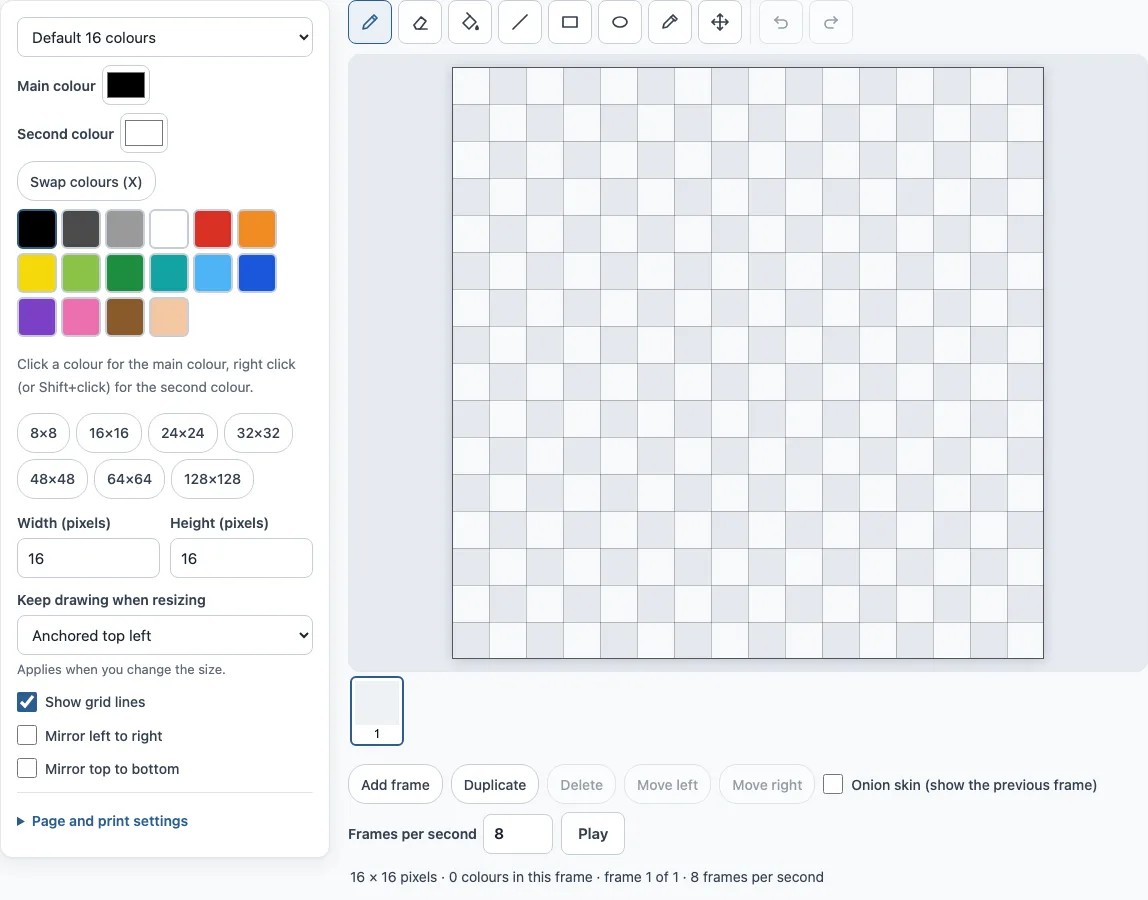Pick the yellow palette colour
The height and width of the screenshot is (900, 1148).
(37, 272)
